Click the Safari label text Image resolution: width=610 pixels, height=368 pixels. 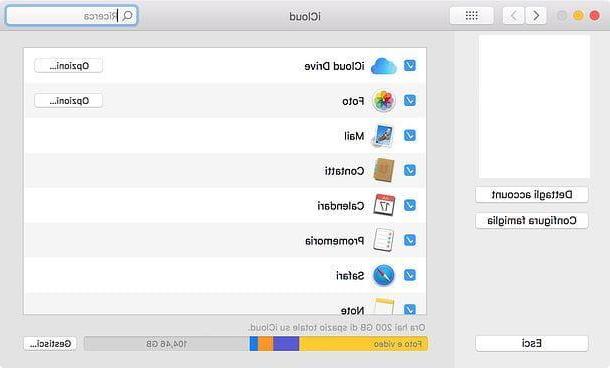pyautogui.click(x=350, y=276)
